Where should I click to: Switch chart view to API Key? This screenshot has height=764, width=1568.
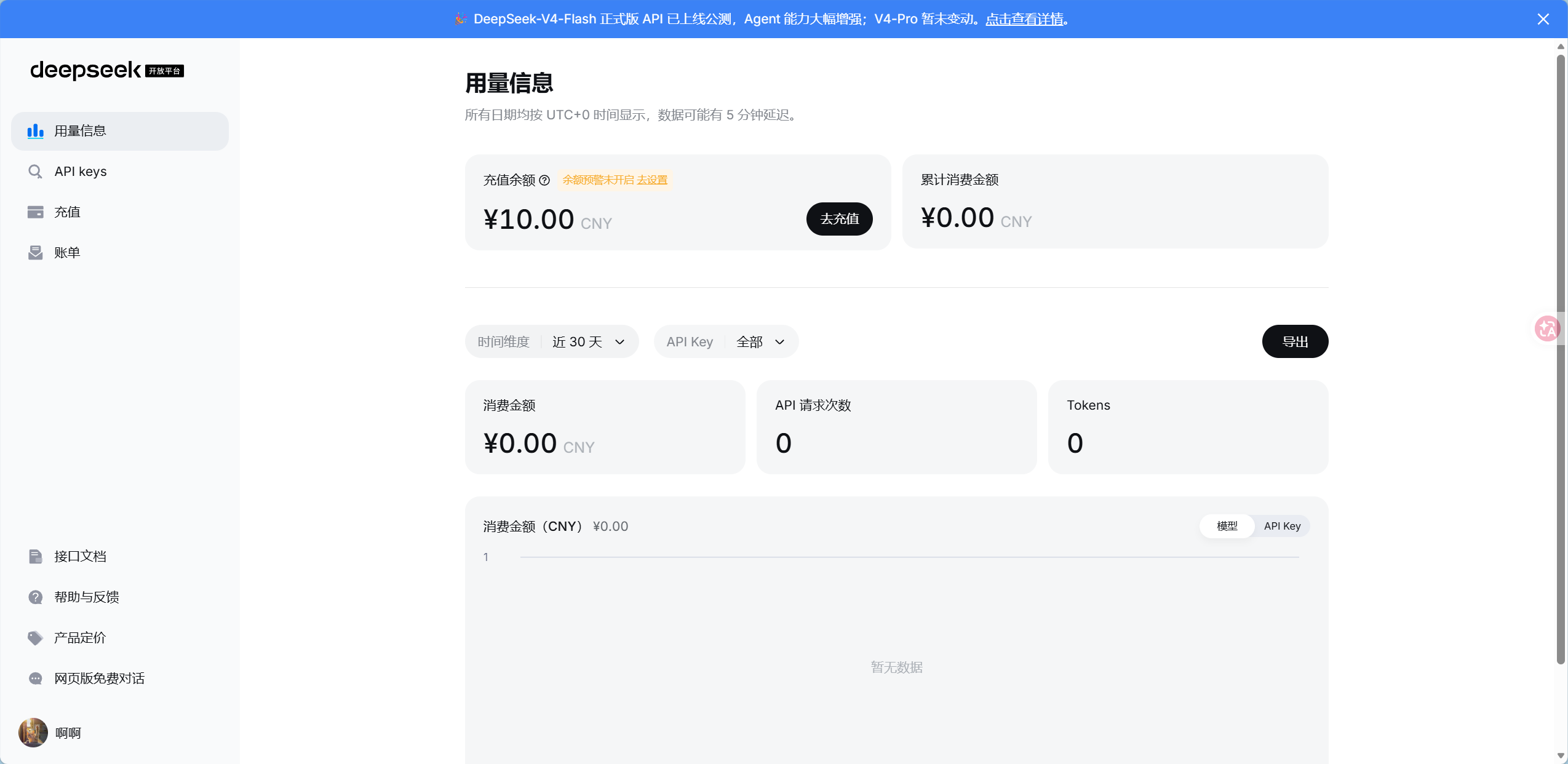1283,526
